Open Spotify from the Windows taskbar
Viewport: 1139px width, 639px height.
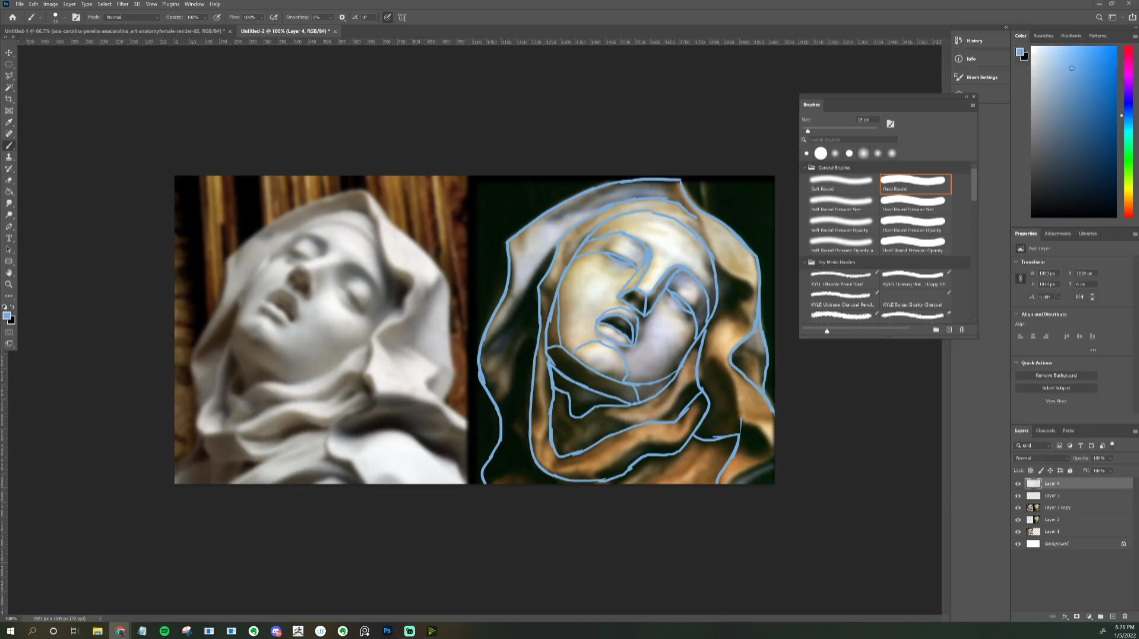click(x=164, y=631)
